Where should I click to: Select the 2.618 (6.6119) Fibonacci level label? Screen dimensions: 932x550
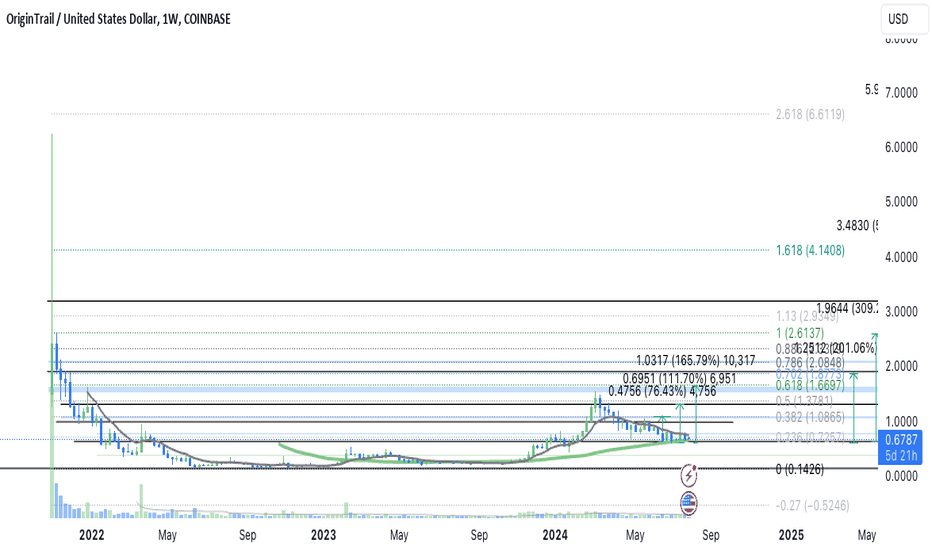810,115
